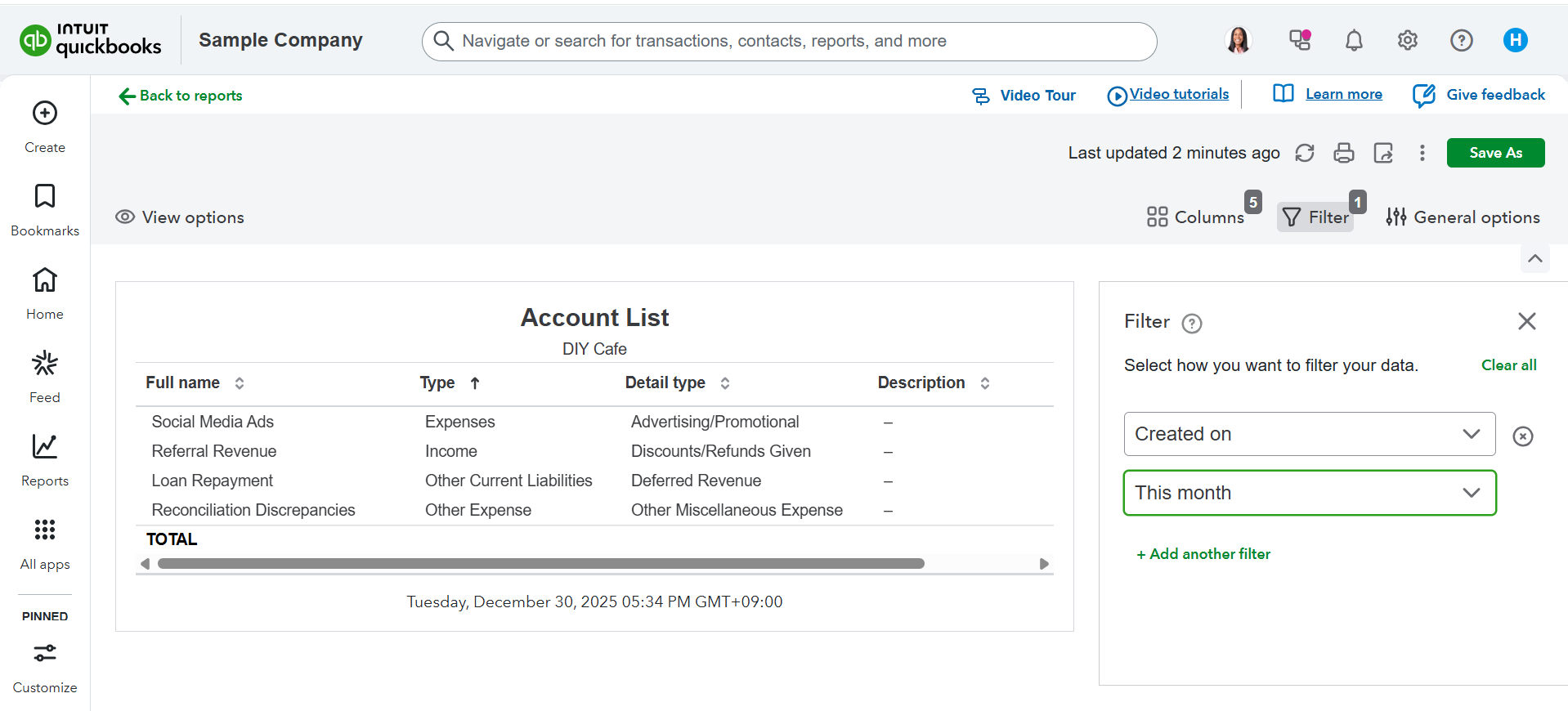Click the print report icon
1568x711 pixels.
(1343, 153)
